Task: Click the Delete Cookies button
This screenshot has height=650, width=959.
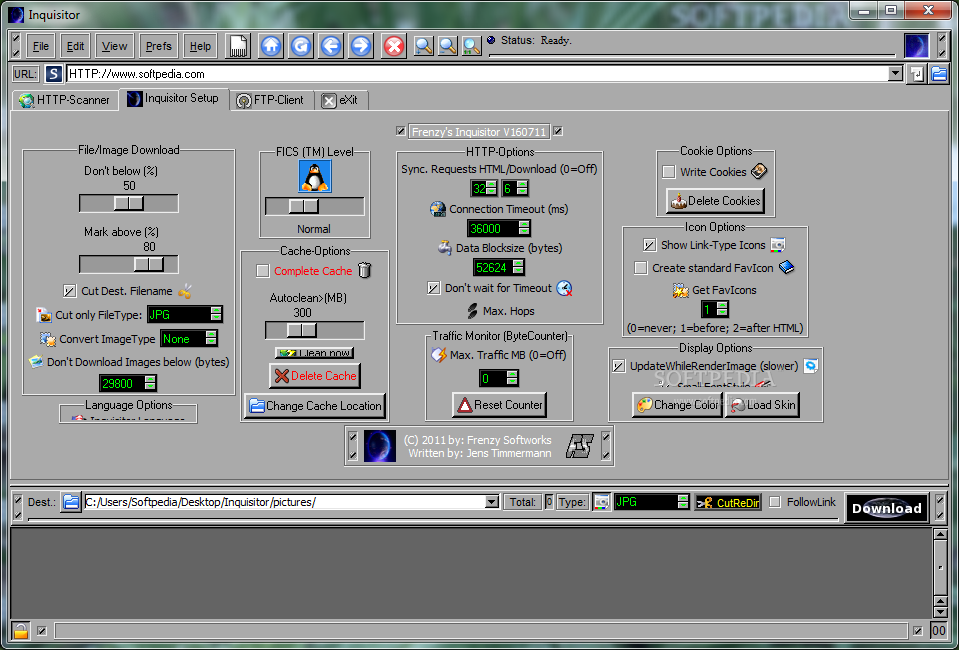Action: coord(715,201)
